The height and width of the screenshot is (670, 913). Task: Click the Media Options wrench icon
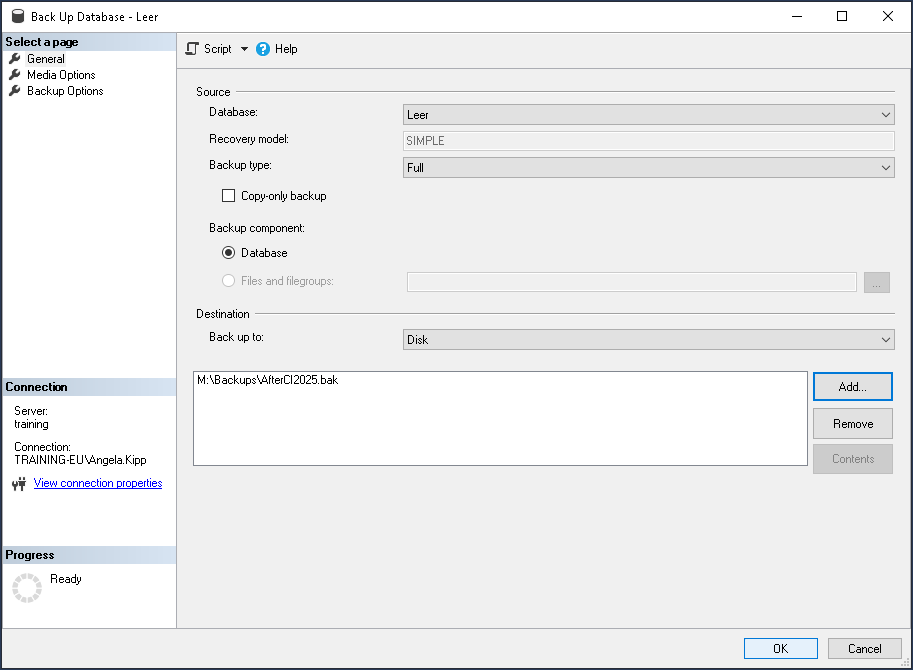point(15,75)
